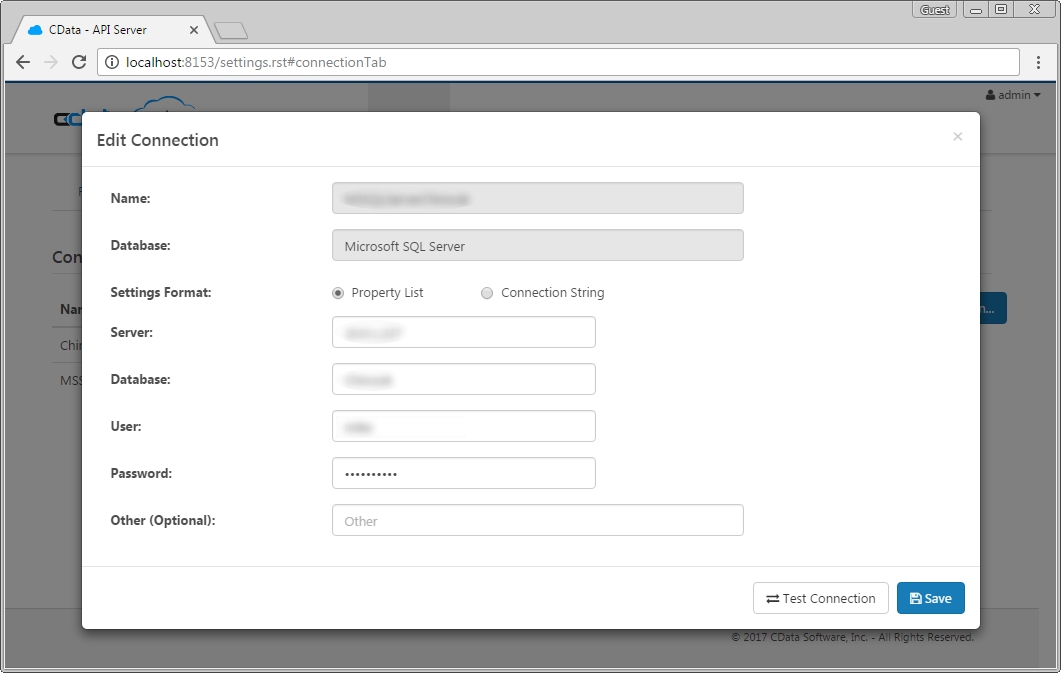Viewport: 1061px width, 673px height.
Task: Click the Guest profile button
Action: click(x=934, y=9)
